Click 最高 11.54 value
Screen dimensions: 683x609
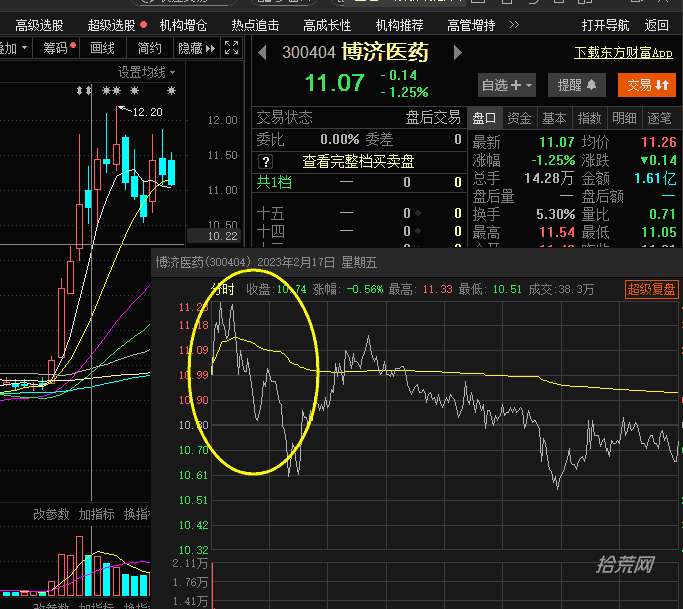[x=557, y=232]
